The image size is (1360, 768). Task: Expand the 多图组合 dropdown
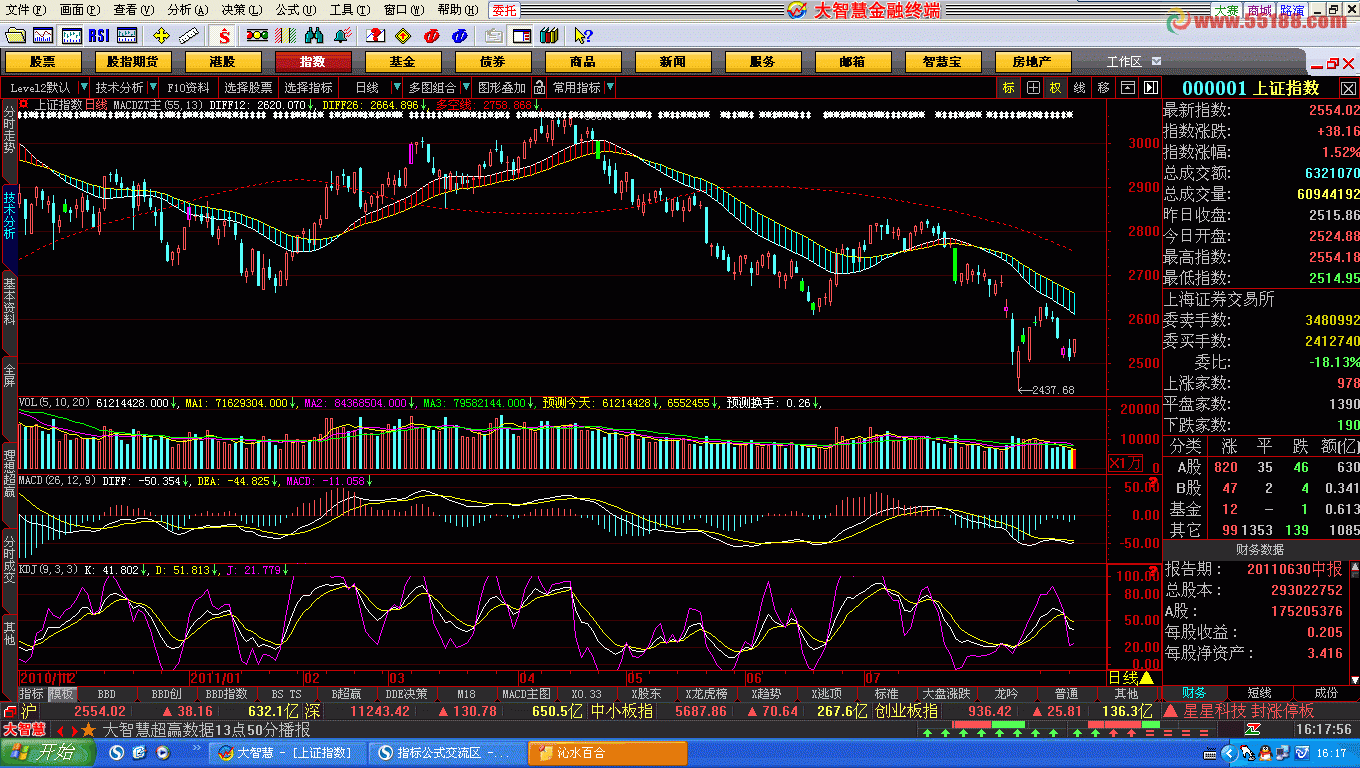click(464, 88)
